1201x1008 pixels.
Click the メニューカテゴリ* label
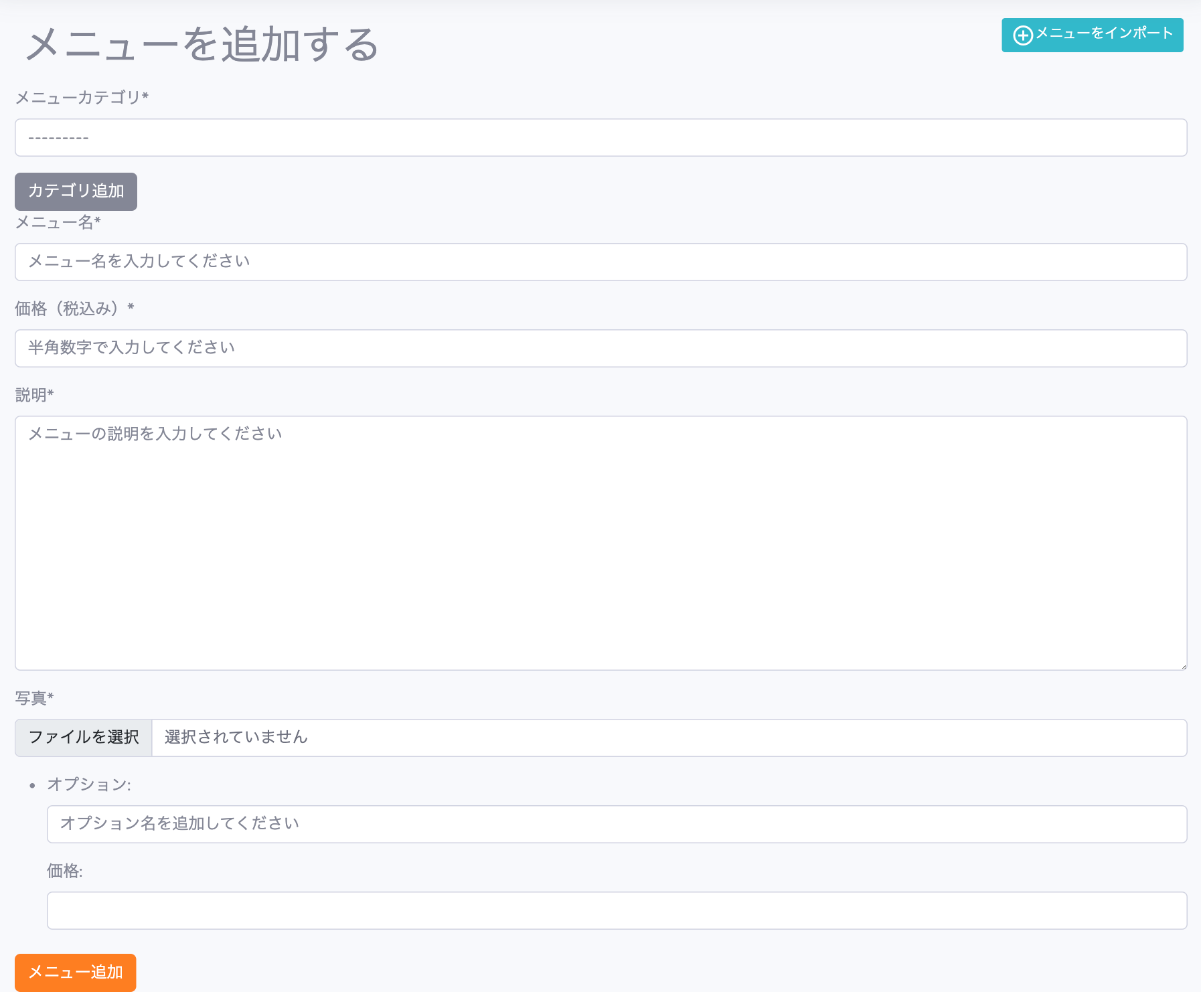(x=82, y=98)
